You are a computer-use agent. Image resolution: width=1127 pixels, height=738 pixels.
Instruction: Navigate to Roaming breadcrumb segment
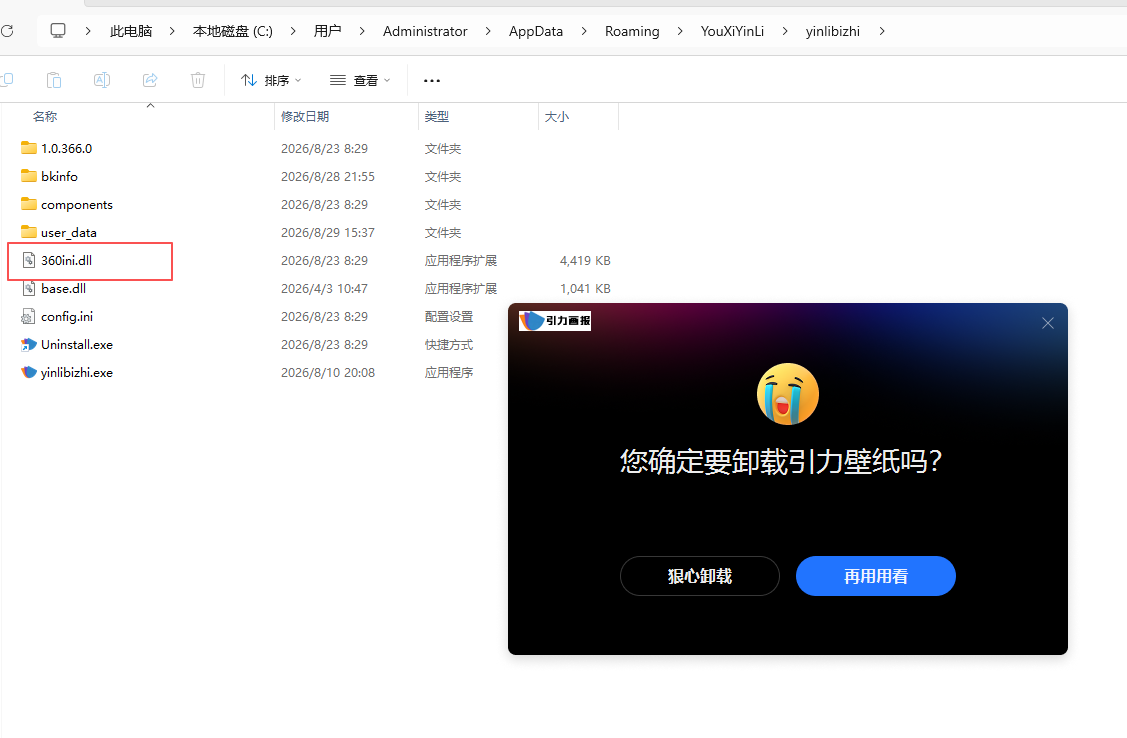point(632,31)
